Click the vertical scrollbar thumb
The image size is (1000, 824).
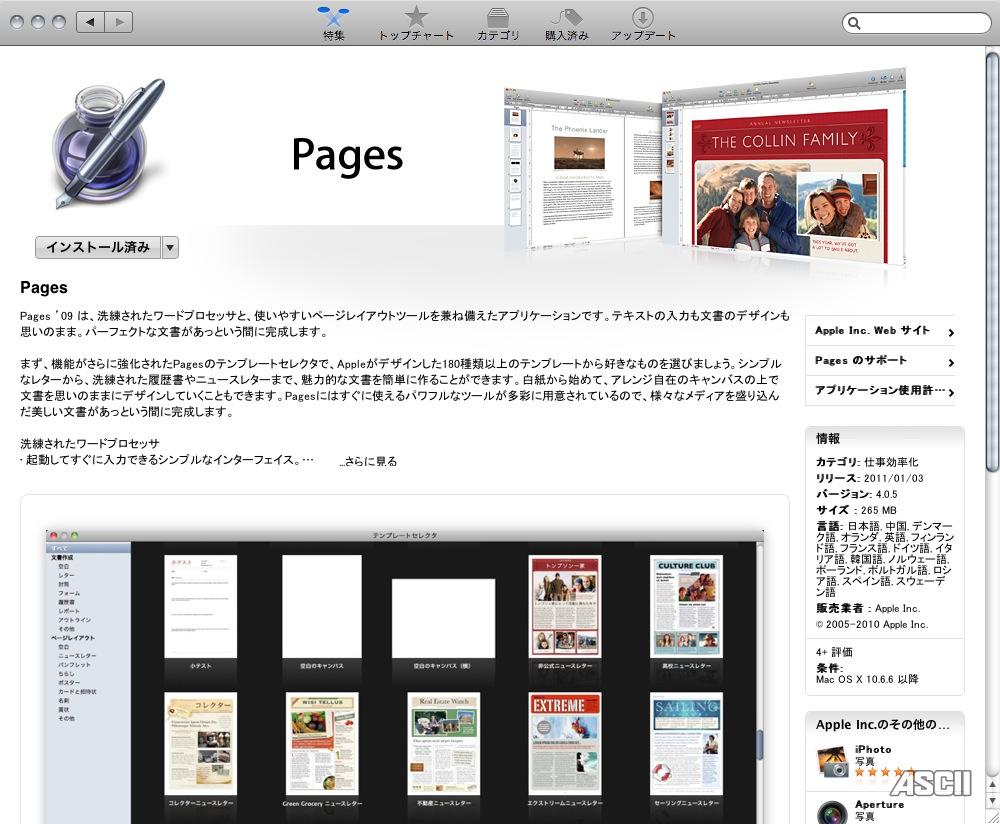[x=992, y=261]
